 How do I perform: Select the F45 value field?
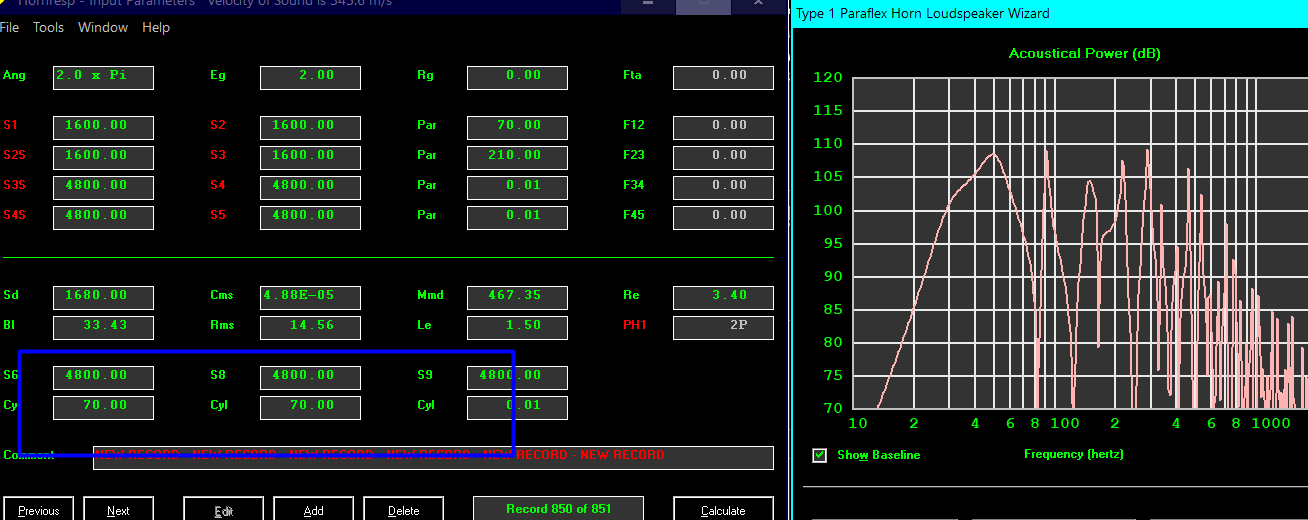tap(723, 217)
